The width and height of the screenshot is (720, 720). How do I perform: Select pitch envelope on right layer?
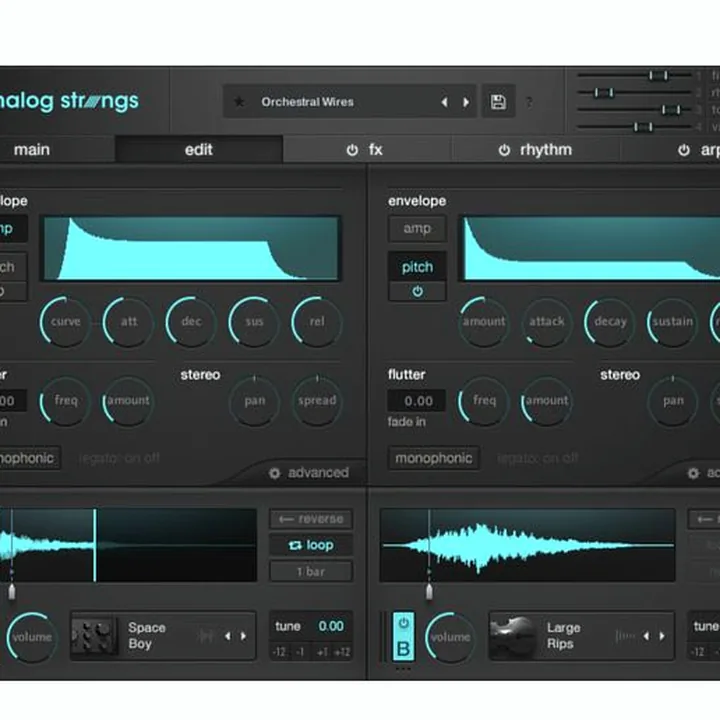[417, 267]
